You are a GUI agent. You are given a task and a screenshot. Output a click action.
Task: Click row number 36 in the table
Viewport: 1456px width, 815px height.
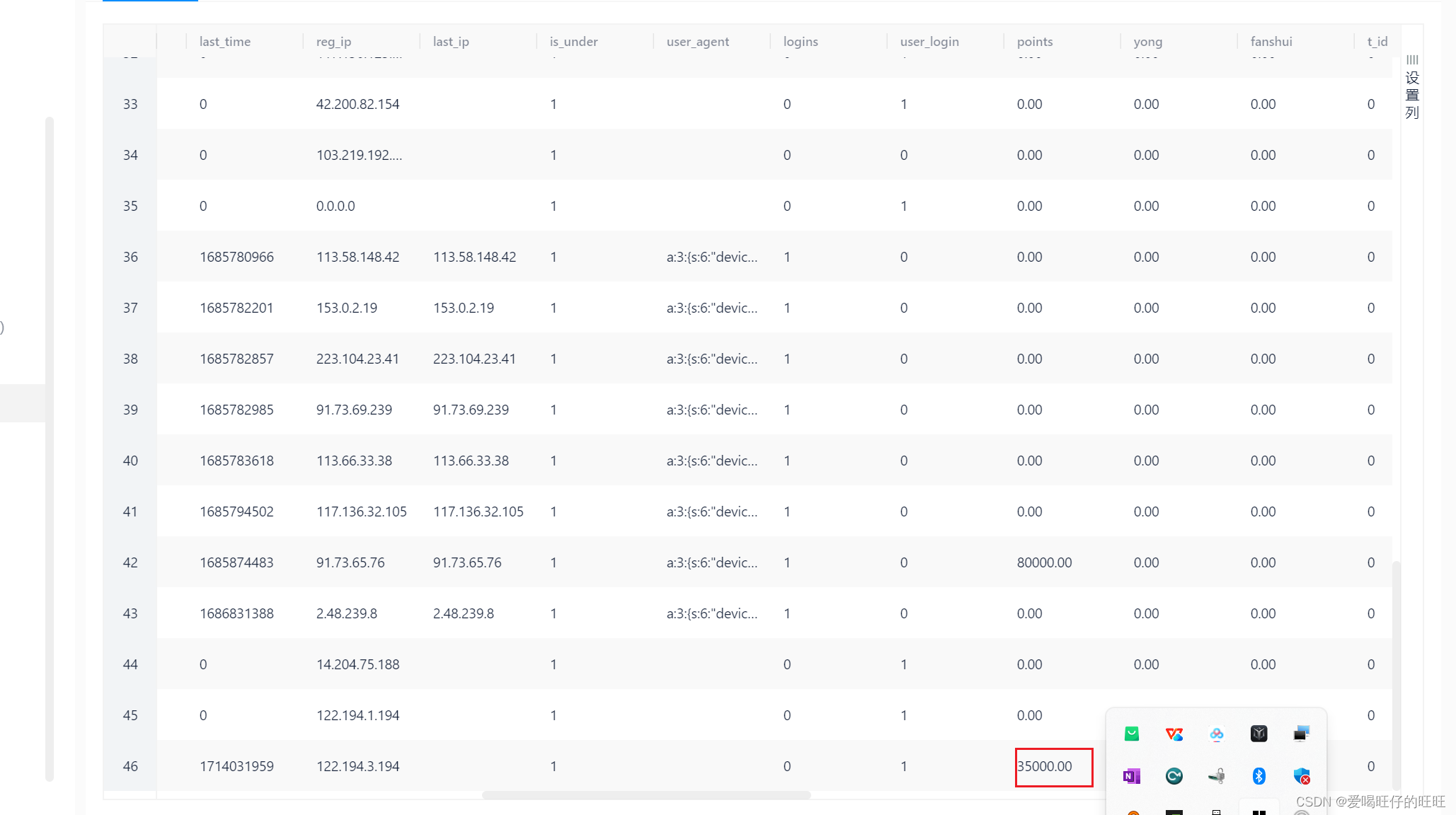pyautogui.click(x=130, y=257)
